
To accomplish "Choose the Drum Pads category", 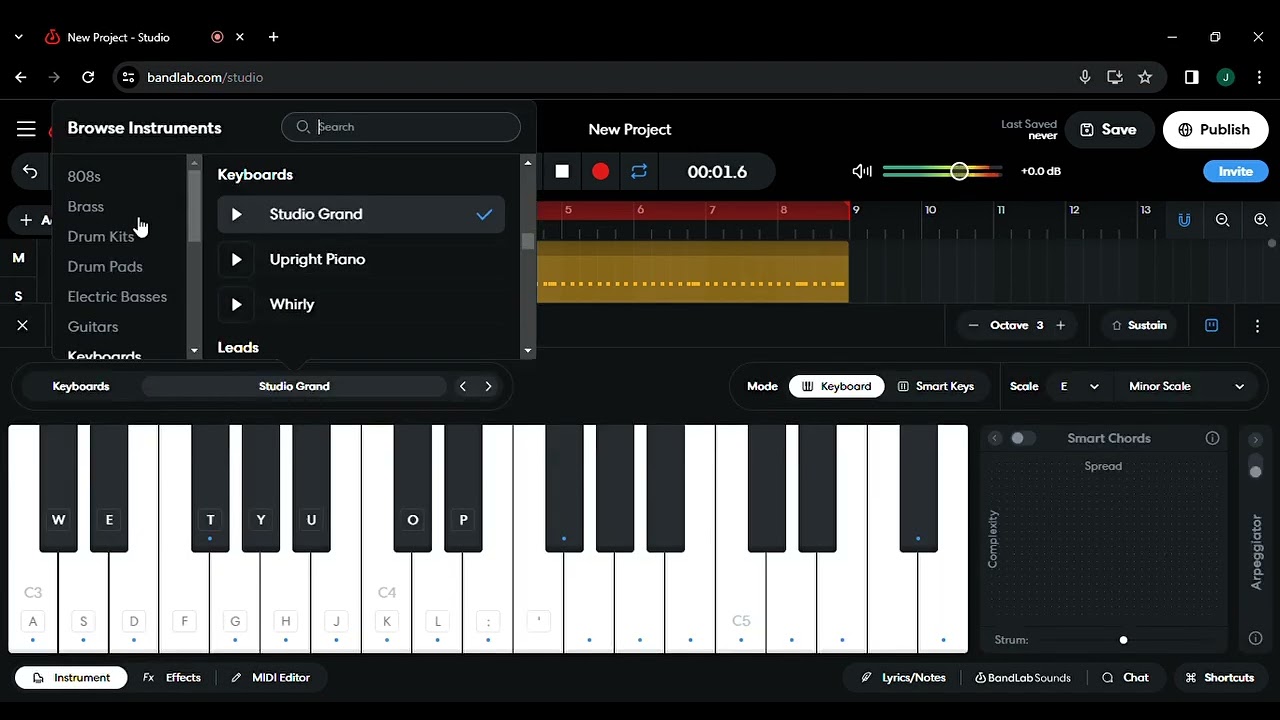I will (x=105, y=267).
